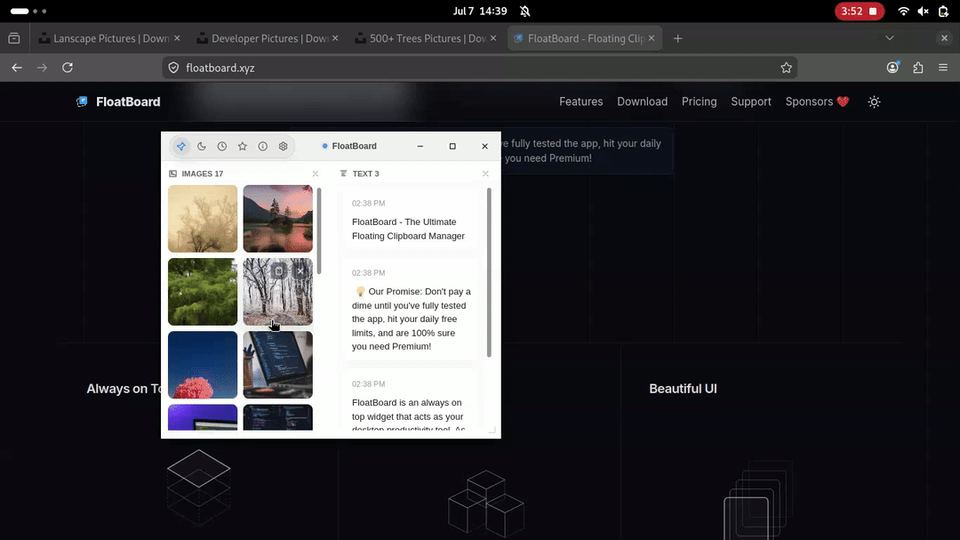This screenshot has height=540, width=960.
Task: Open the Features nav link
Action: coord(581,102)
